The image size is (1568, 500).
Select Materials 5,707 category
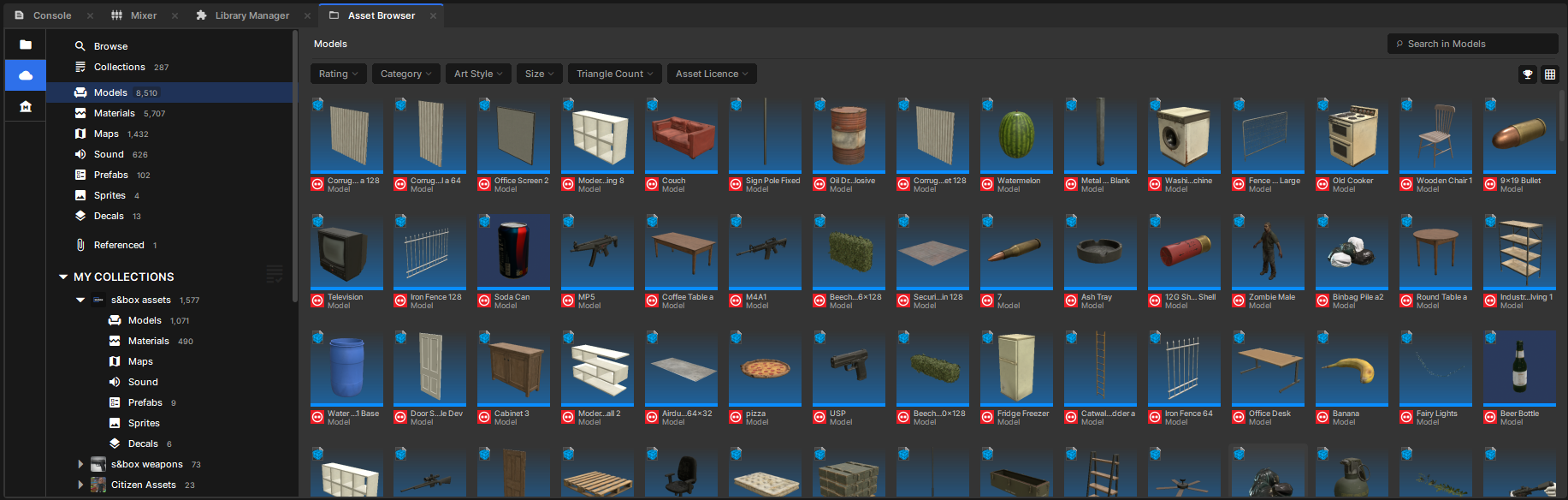point(170,113)
